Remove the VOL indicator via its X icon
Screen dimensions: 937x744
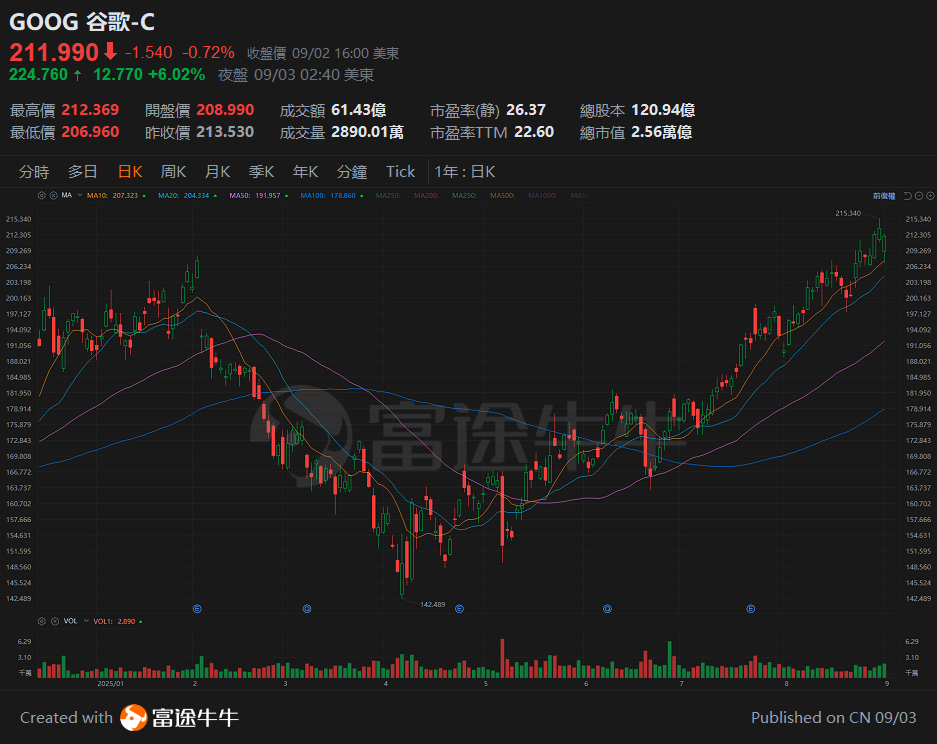[x=55, y=621]
